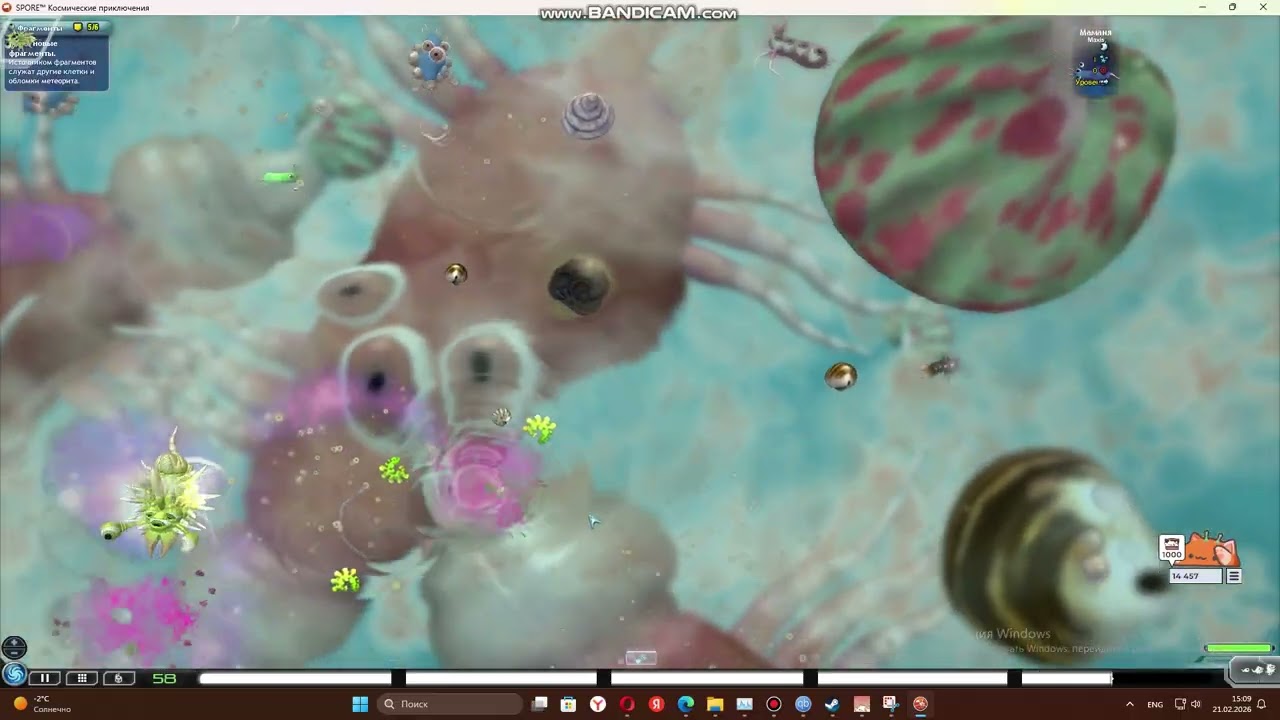Open Snipping Tool from the taskbar
1280x720 pixels.
point(890,704)
